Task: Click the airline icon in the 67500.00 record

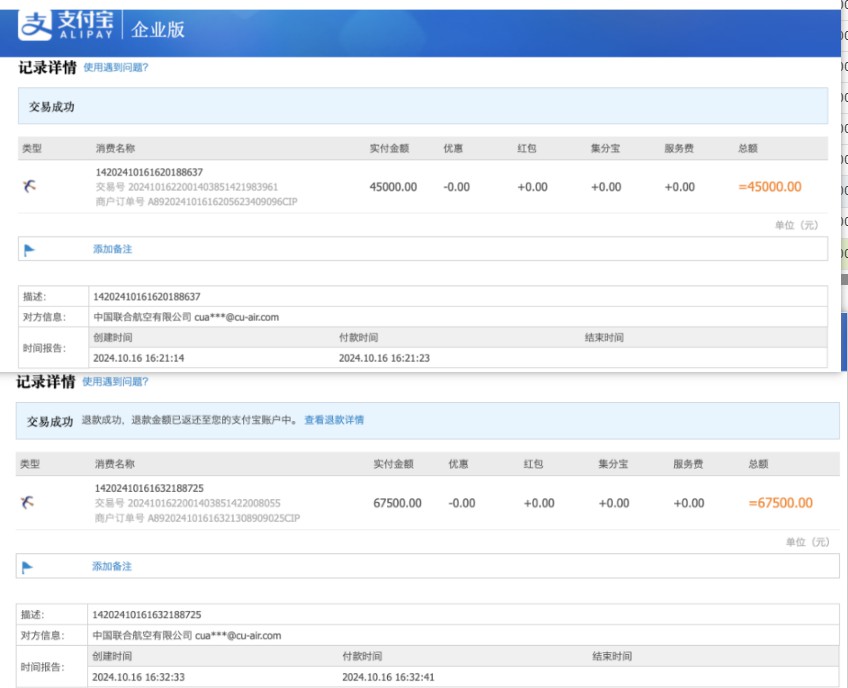Action: (x=27, y=503)
